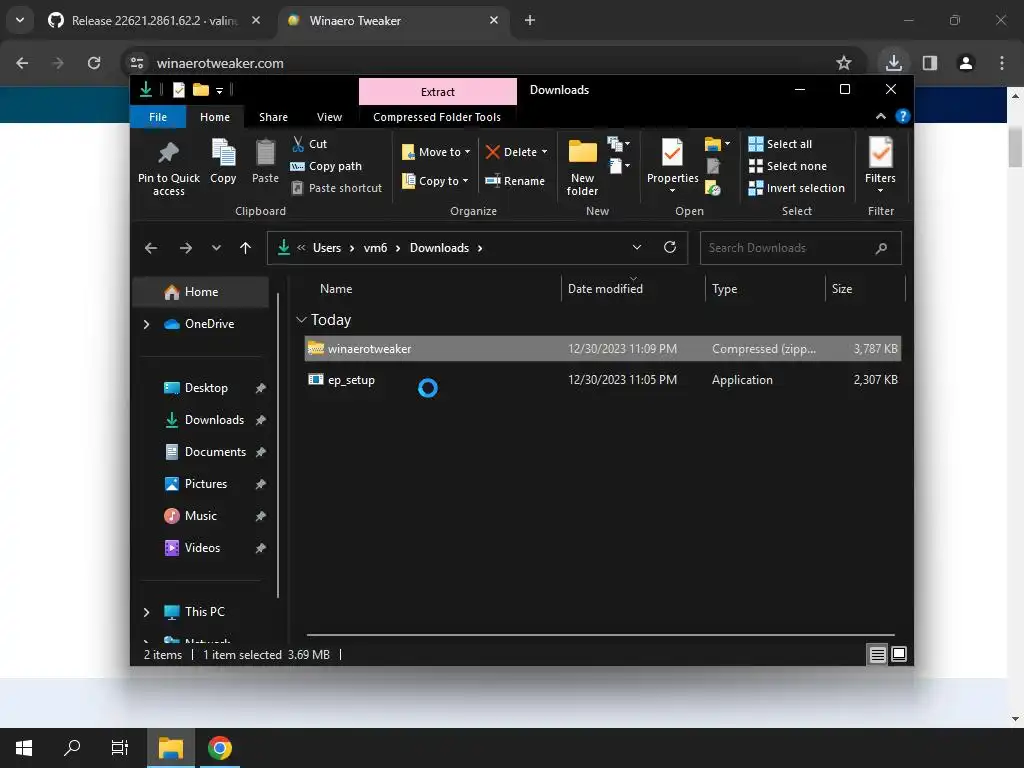Switch to details view layout icon
Viewport: 1024px width, 768px height.
(x=878, y=654)
